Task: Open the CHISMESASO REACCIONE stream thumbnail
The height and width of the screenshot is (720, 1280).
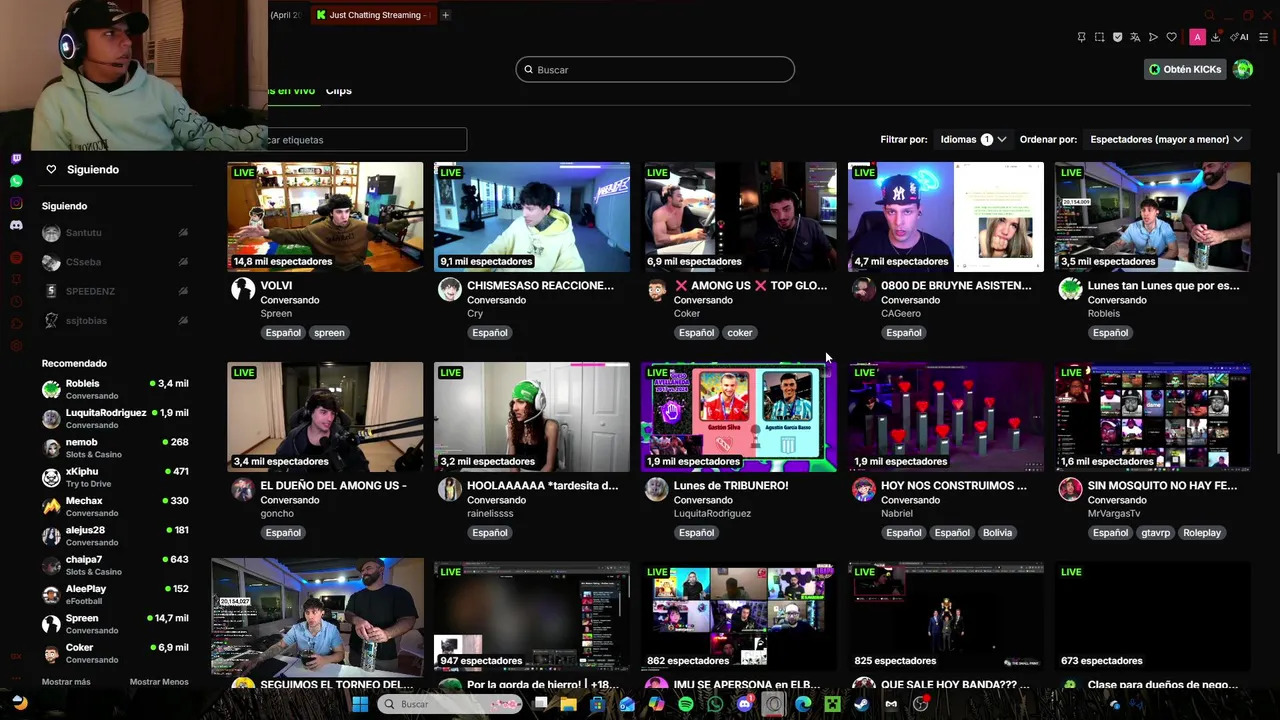Action: 532,217
